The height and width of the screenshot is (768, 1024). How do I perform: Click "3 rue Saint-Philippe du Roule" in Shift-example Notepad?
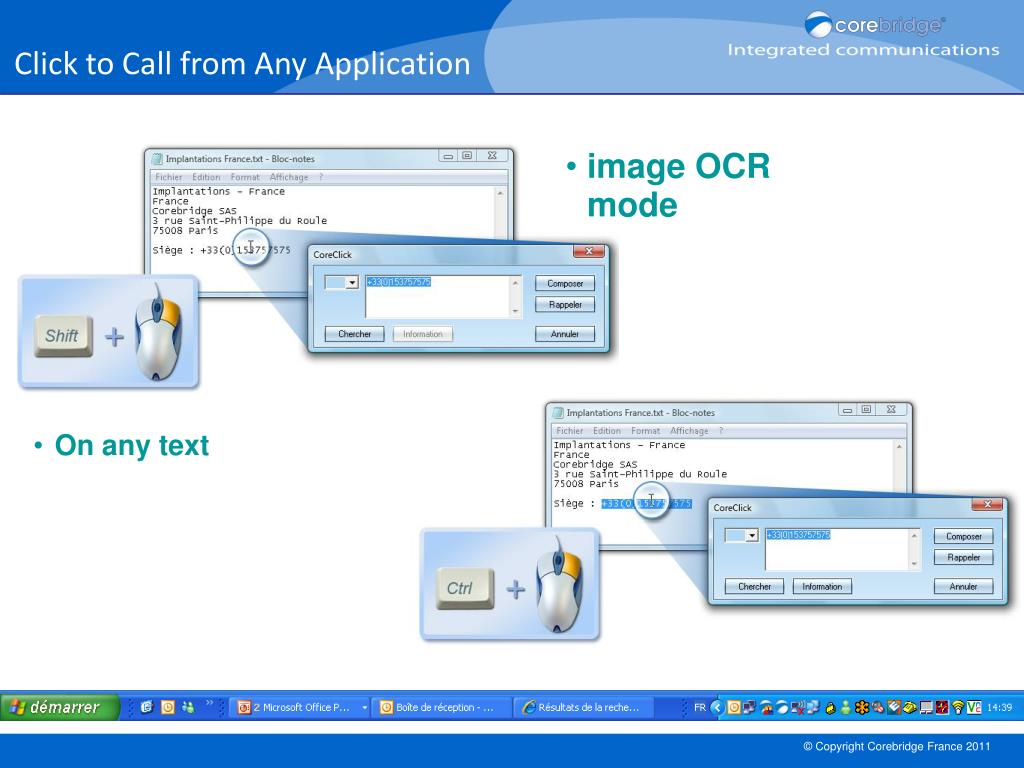click(x=239, y=221)
